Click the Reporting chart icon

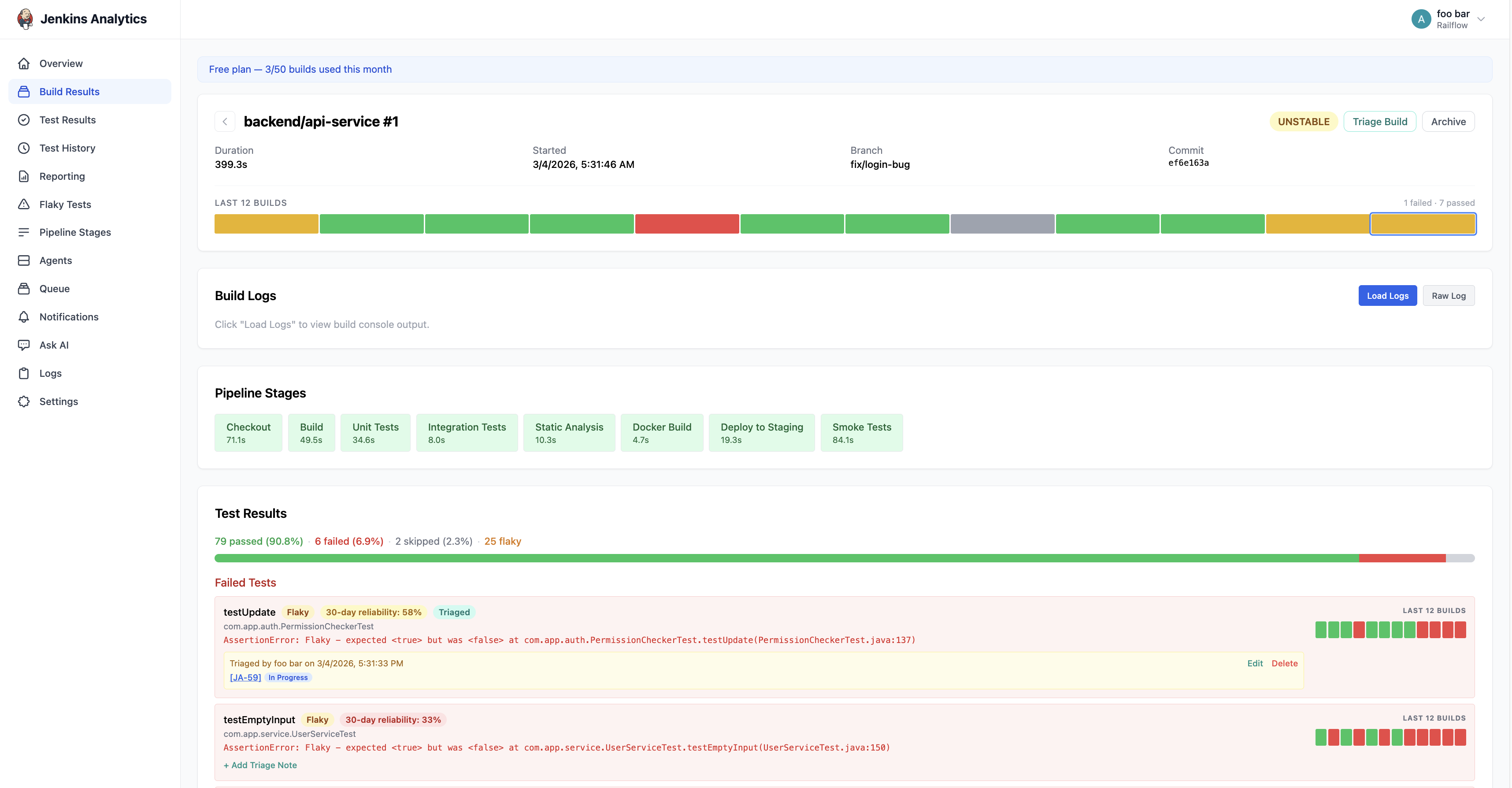(x=23, y=176)
